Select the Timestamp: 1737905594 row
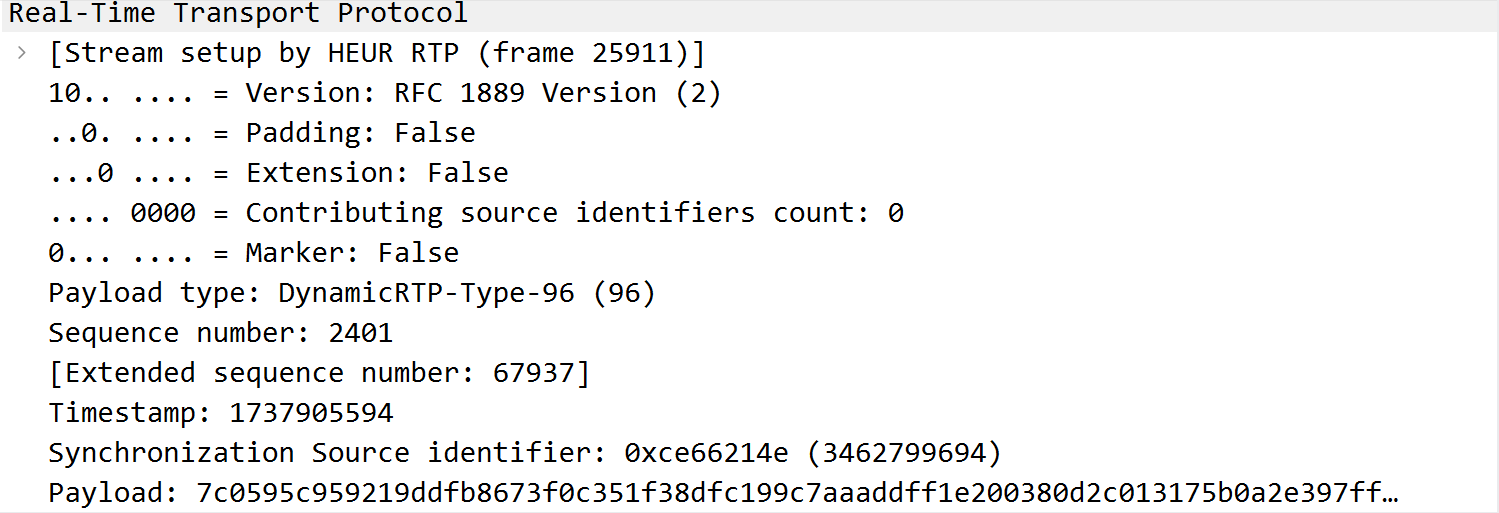Viewport: 1499px width, 513px height. (x=749, y=412)
